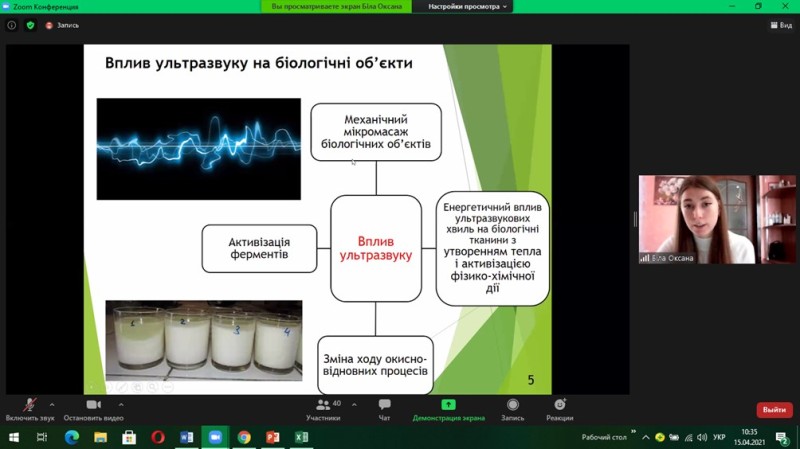
Task: Open Wi-Fi network tray icon
Action: coord(689,437)
